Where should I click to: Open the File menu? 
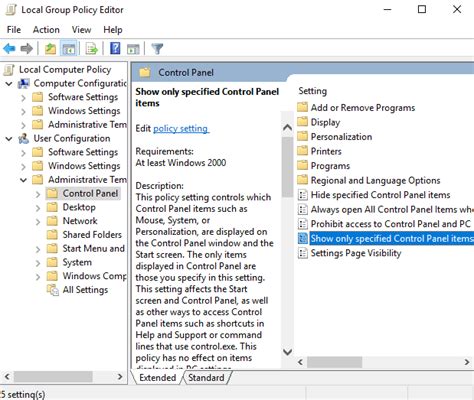pyautogui.click(x=14, y=30)
